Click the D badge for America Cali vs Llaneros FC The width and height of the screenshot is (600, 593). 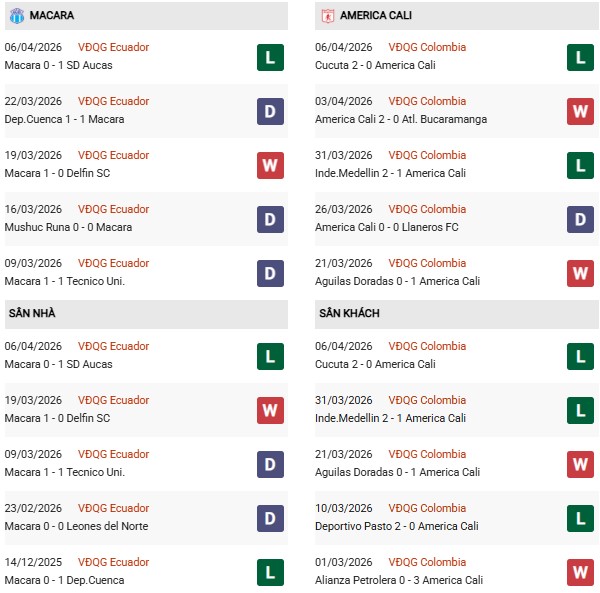point(580,219)
